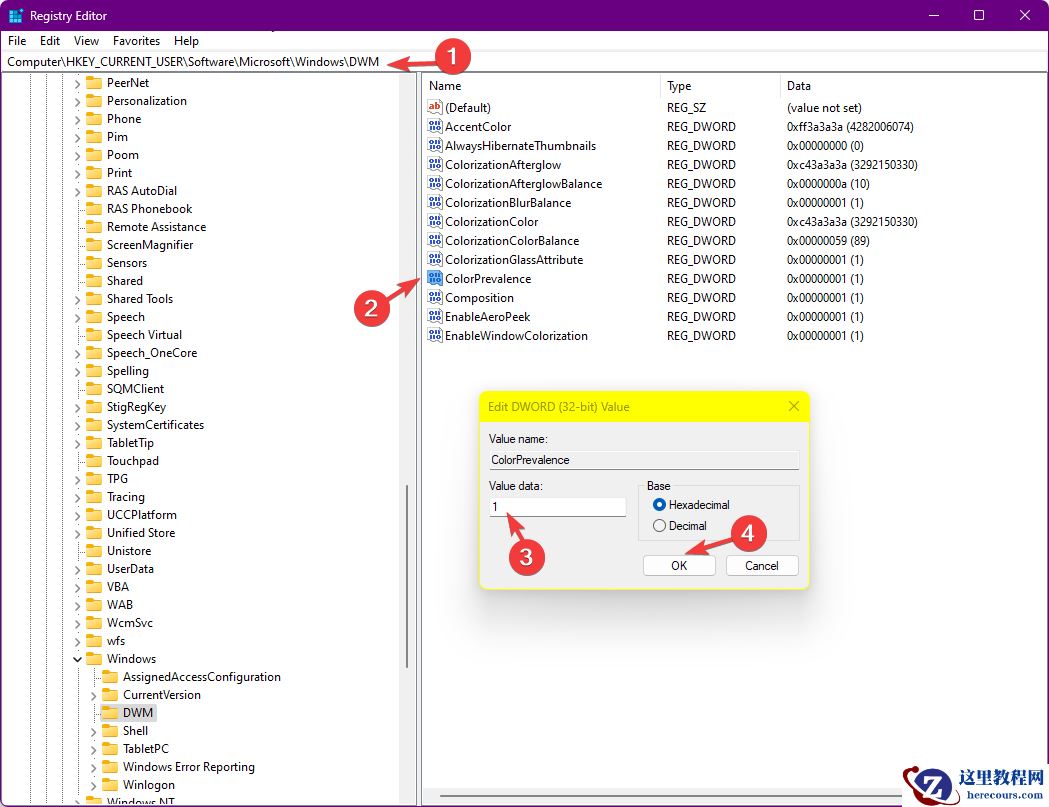The width and height of the screenshot is (1049, 807).
Task: Expand the Speech key
Action: [78, 318]
